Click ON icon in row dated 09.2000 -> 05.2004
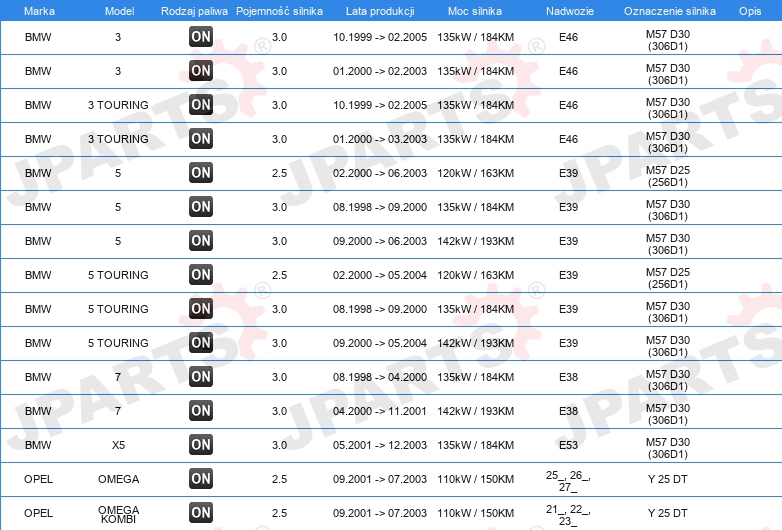 (x=201, y=342)
